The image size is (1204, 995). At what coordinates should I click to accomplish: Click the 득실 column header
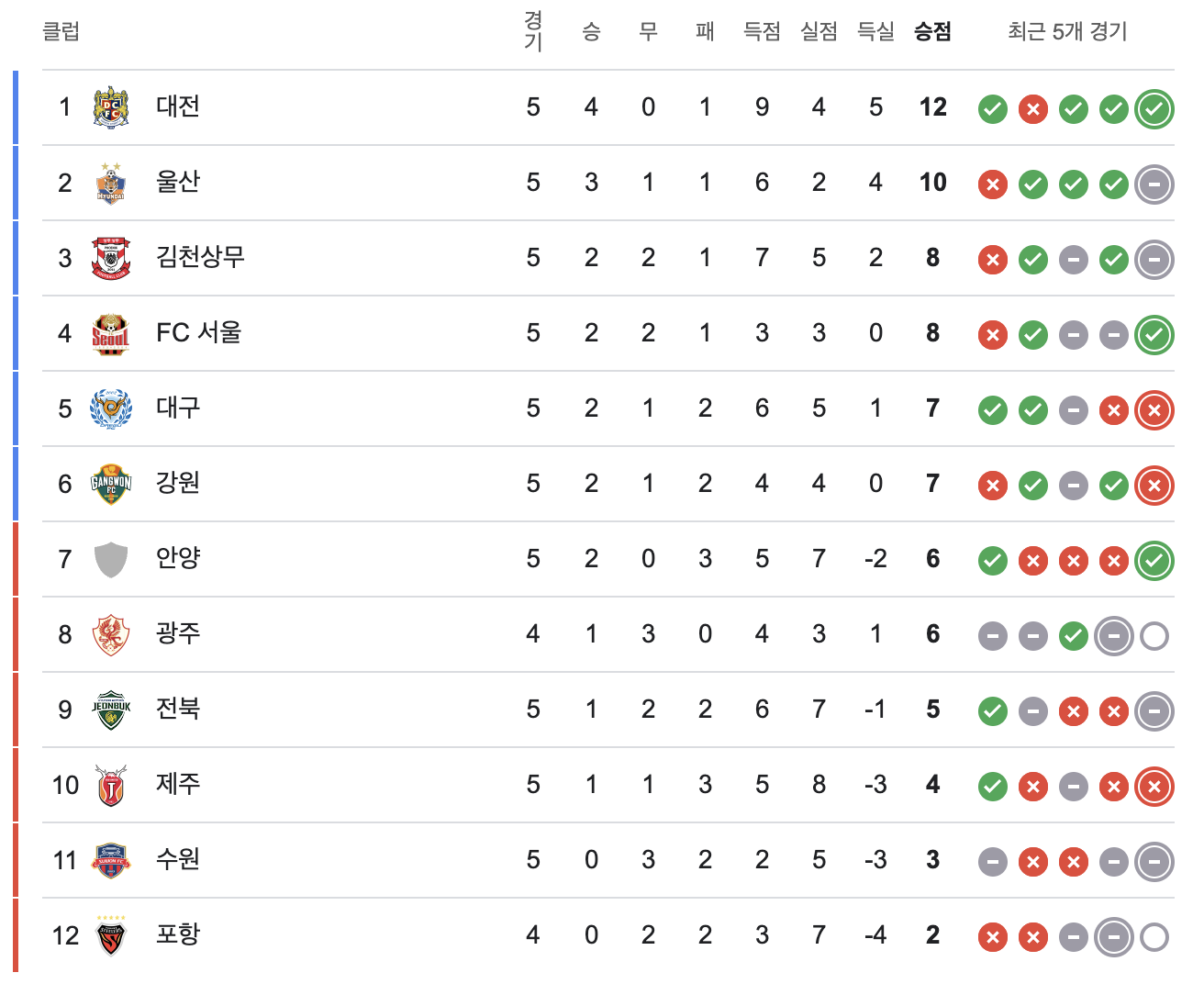[875, 31]
